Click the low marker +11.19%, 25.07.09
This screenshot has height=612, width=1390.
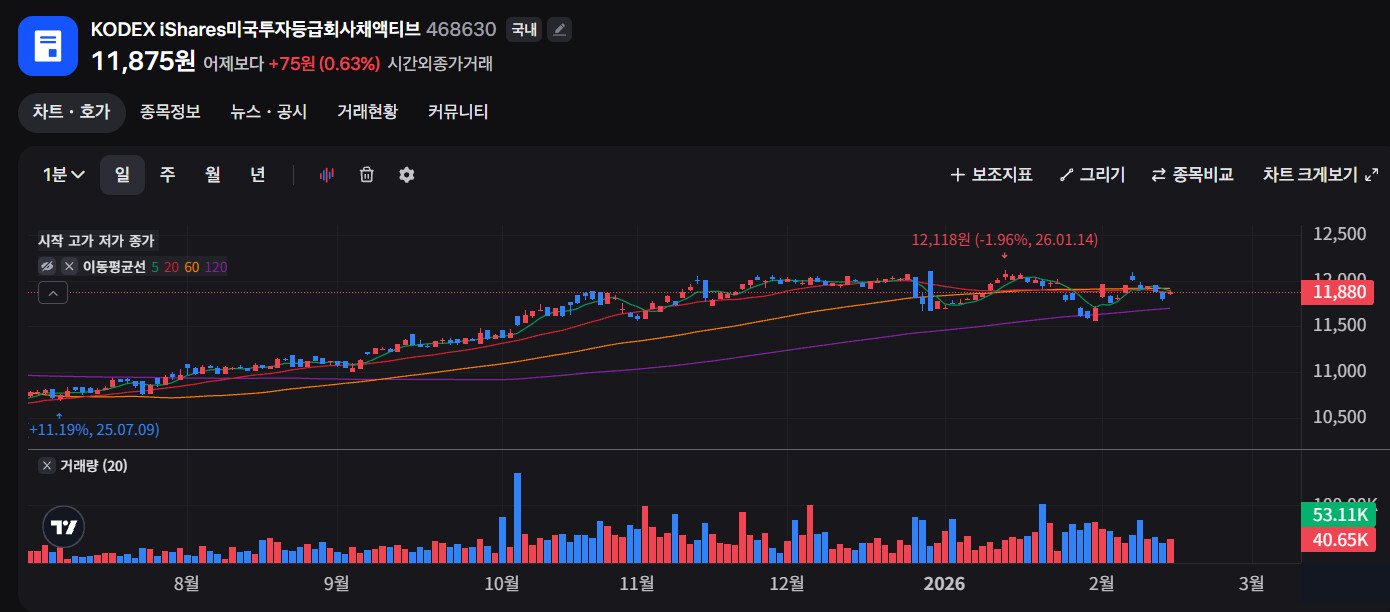point(94,430)
